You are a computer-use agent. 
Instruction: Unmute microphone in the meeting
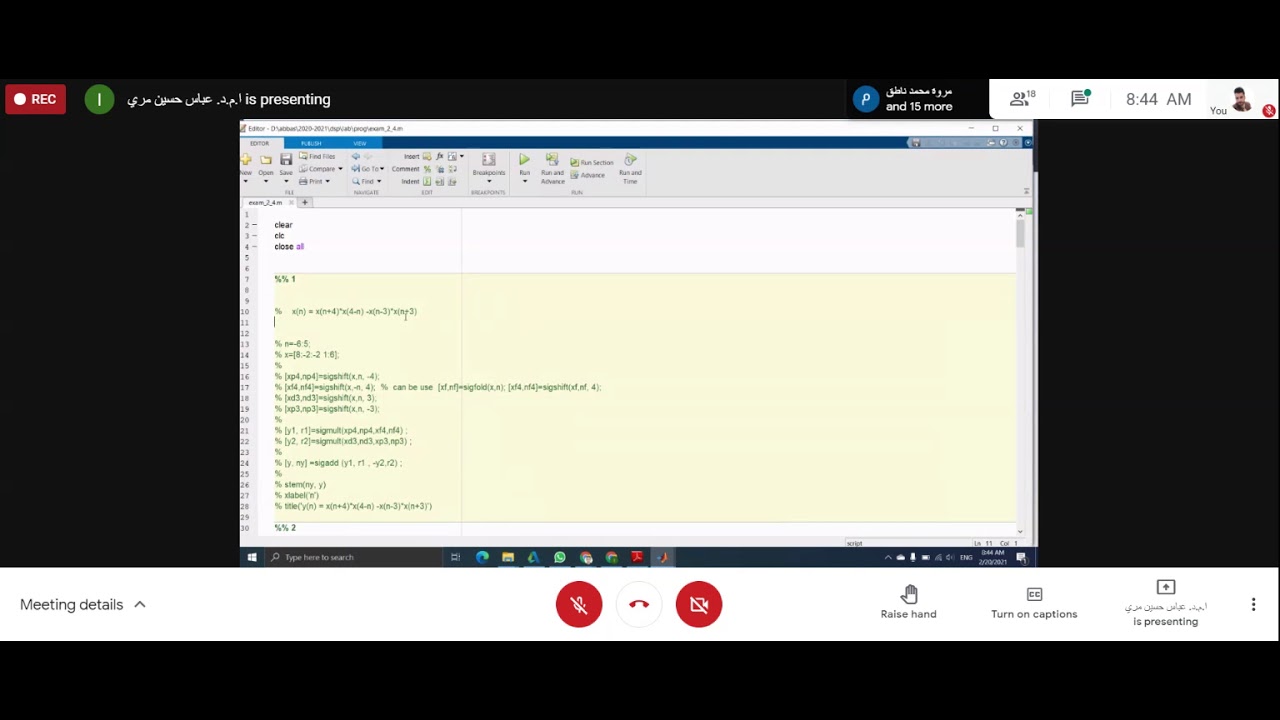click(579, 604)
